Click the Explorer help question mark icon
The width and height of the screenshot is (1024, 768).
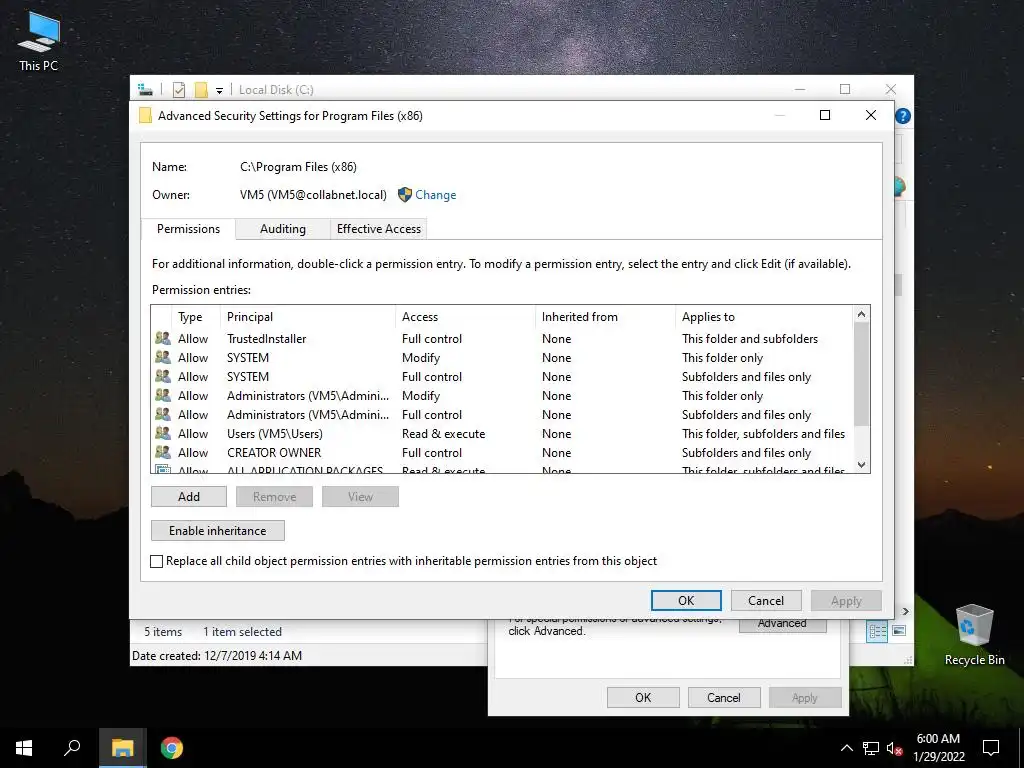click(x=903, y=116)
